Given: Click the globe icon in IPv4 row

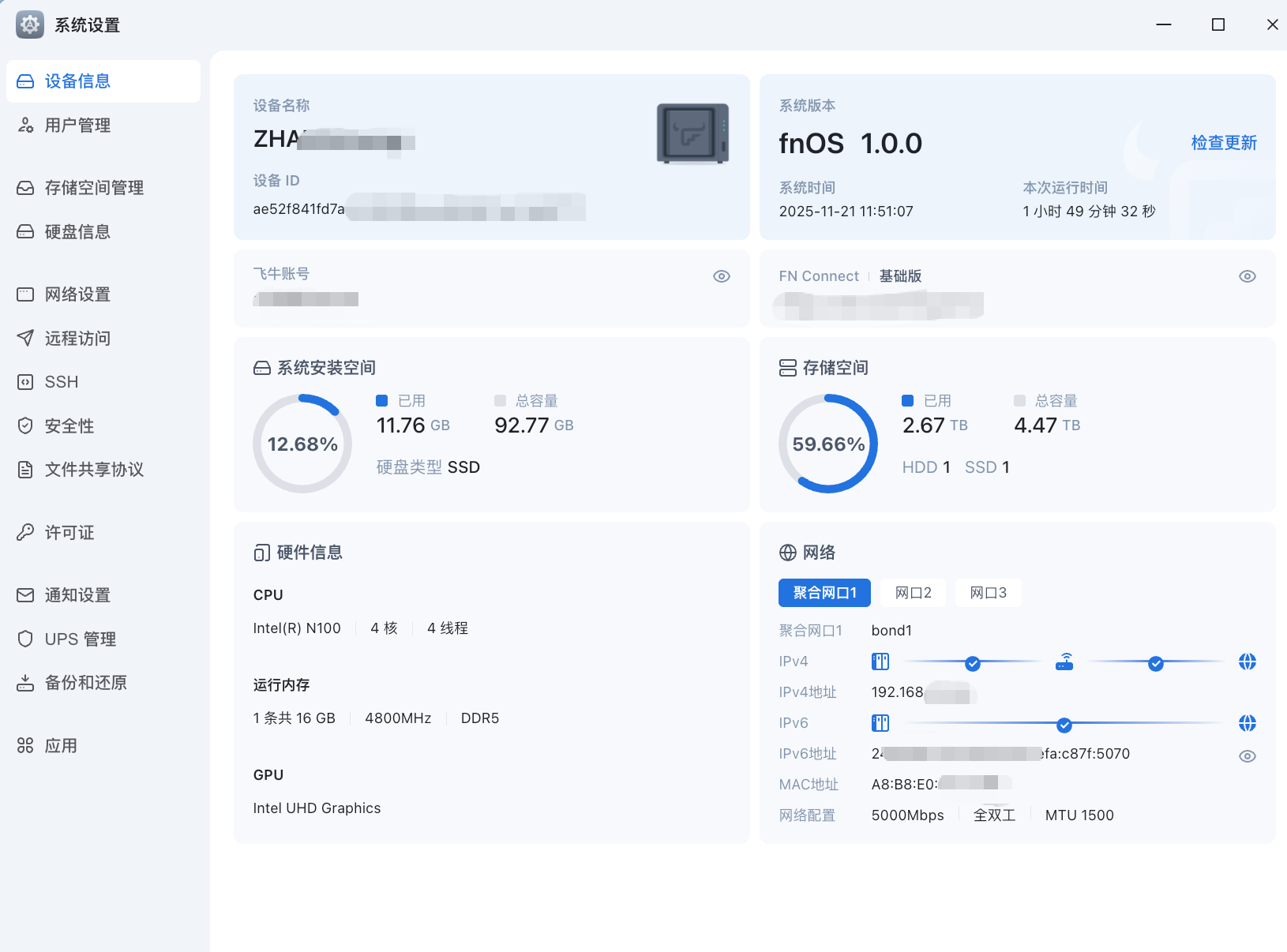Looking at the screenshot, I should click(1247, 662).
